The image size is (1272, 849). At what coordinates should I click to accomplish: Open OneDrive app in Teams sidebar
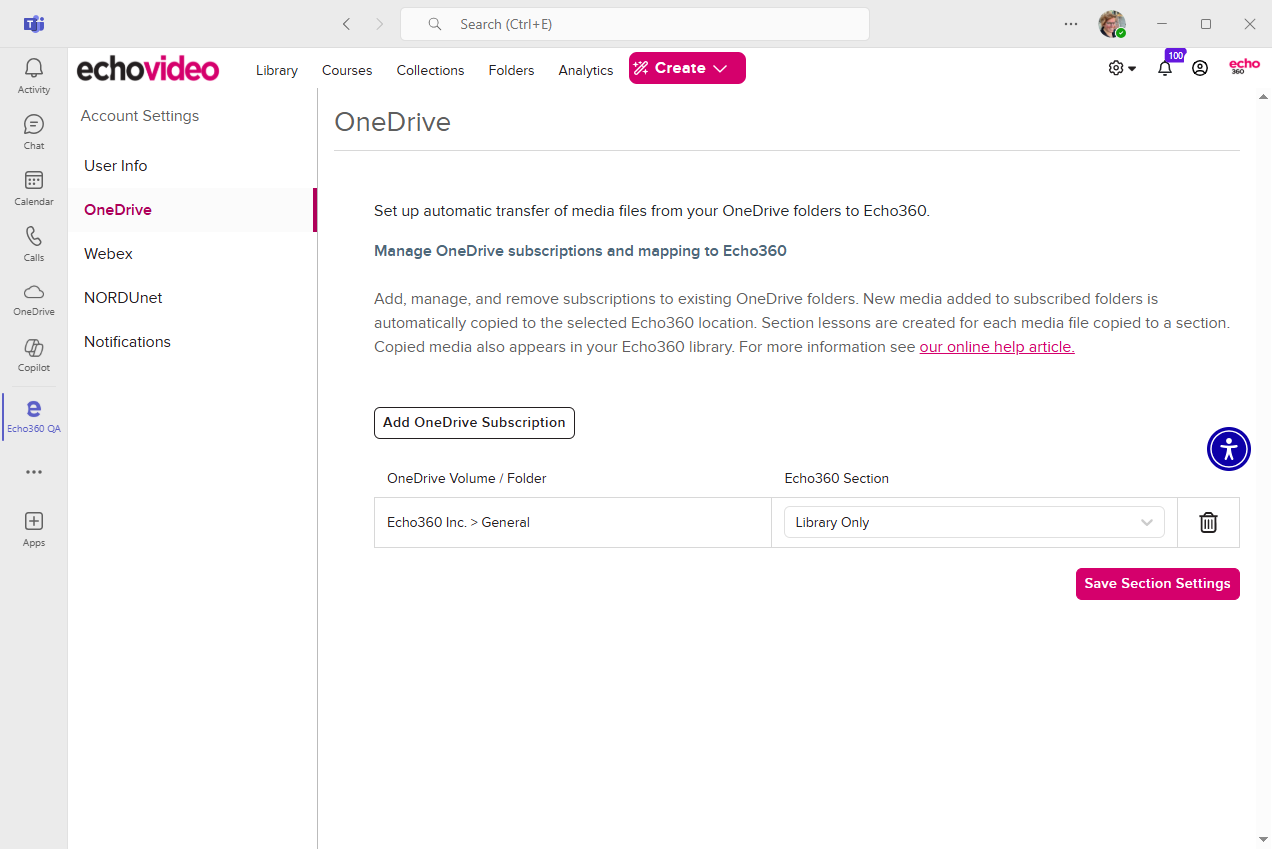(34, 299)
